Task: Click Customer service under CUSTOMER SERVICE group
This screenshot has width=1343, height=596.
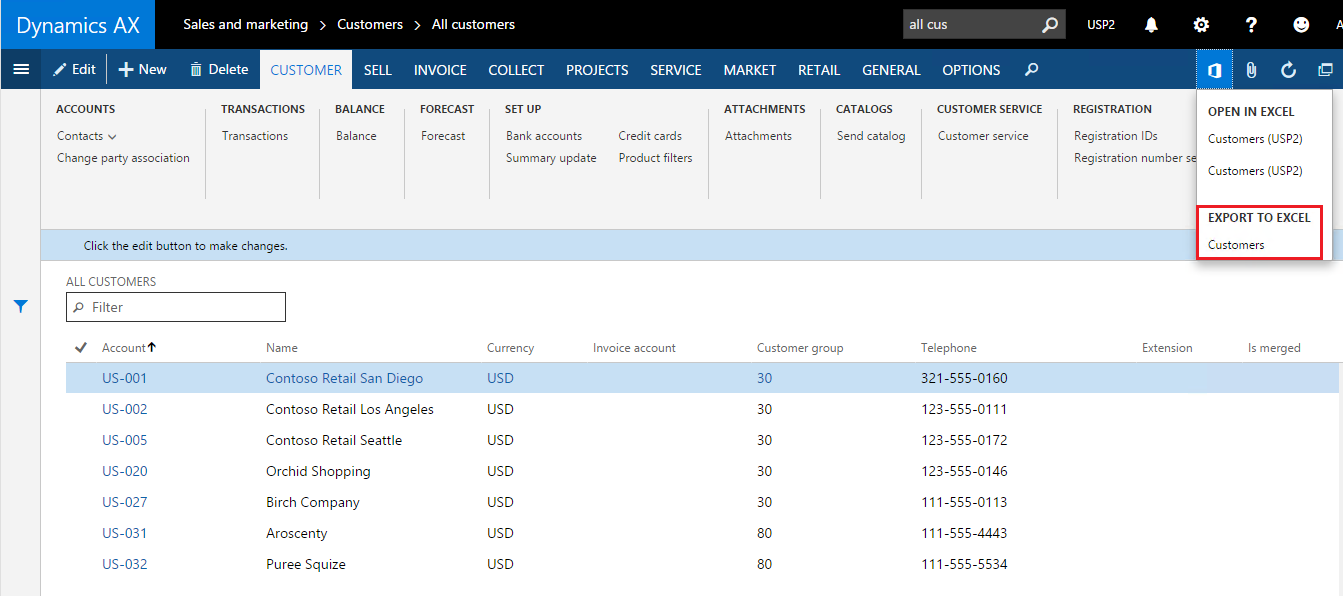Action: tap(983, 136)
